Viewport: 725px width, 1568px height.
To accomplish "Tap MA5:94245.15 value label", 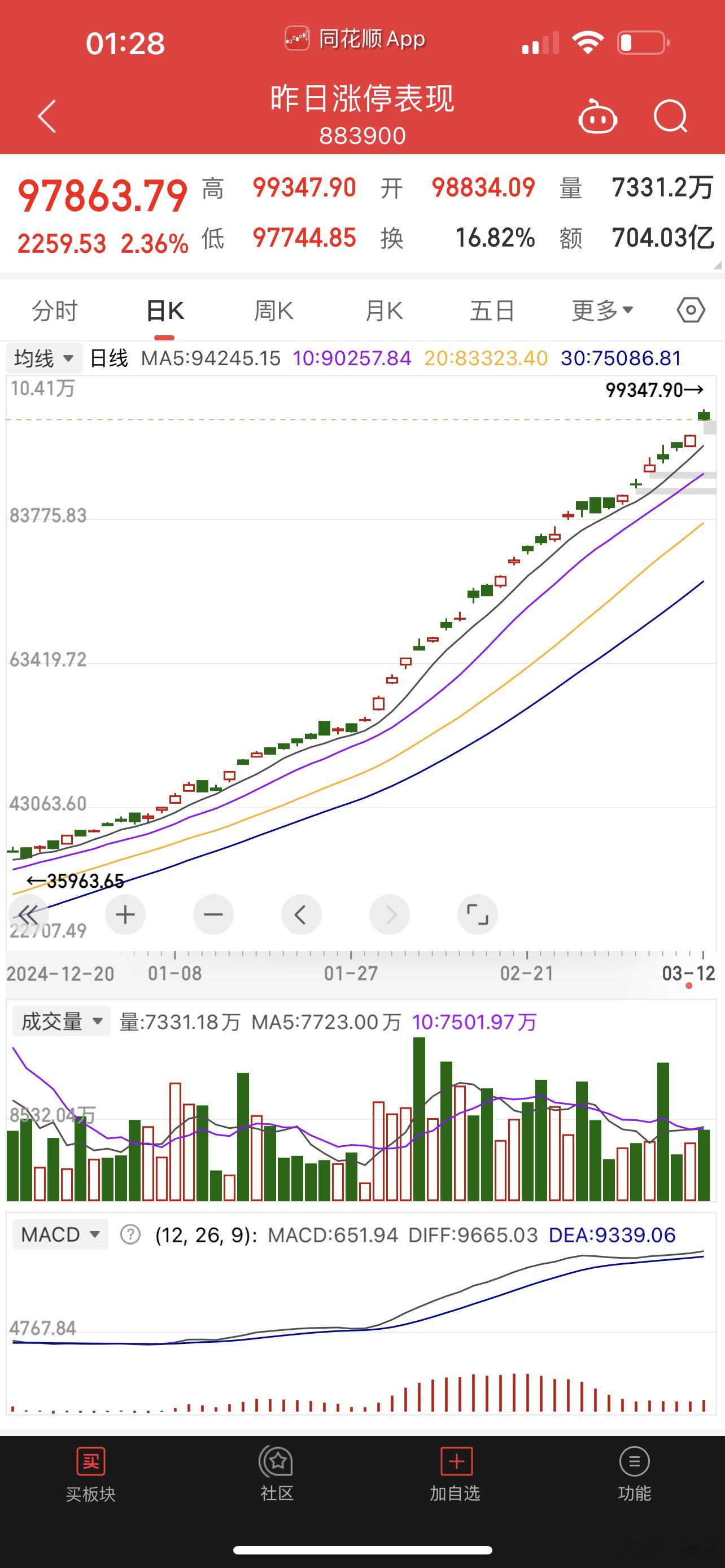I will 211,358.
